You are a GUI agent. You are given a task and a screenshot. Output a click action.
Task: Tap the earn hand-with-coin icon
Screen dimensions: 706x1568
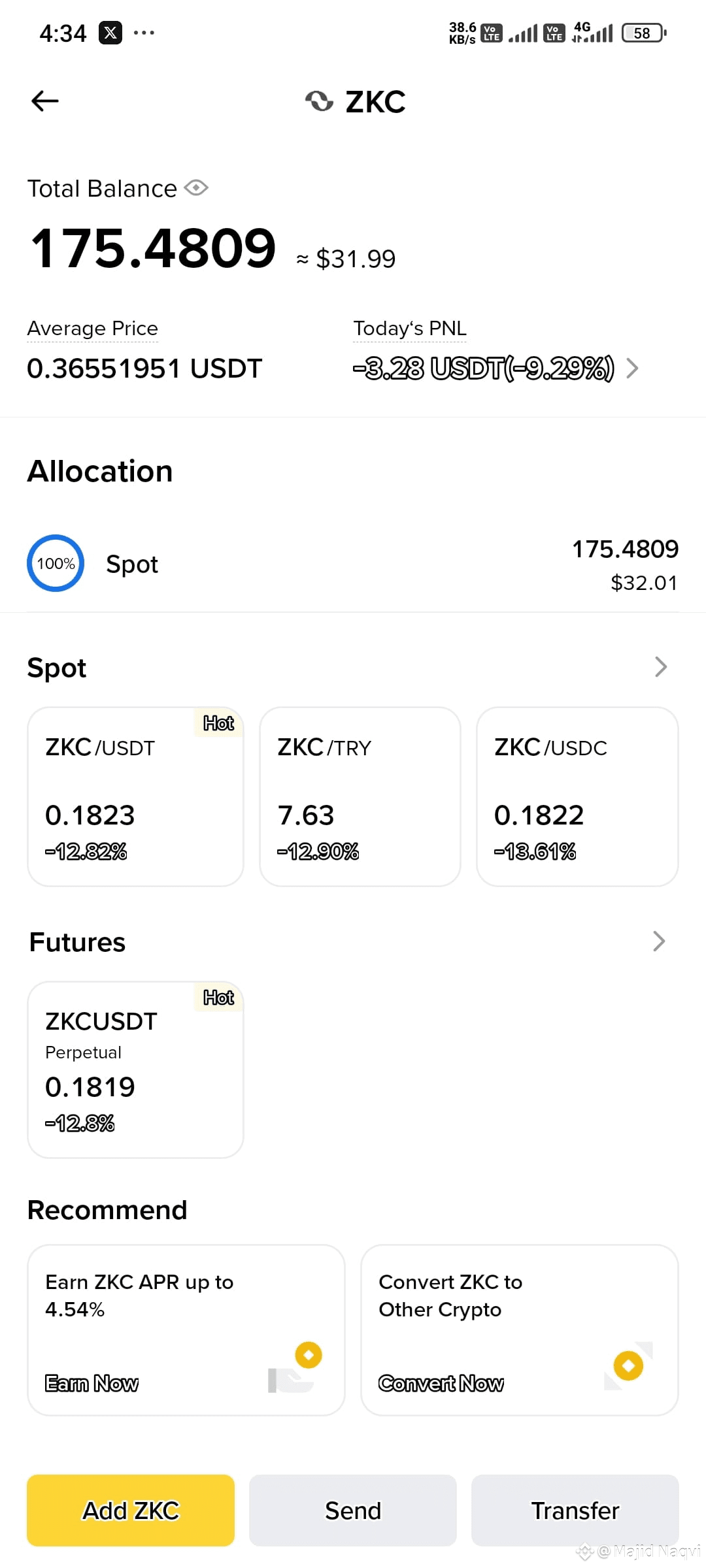coord(295,1367)
